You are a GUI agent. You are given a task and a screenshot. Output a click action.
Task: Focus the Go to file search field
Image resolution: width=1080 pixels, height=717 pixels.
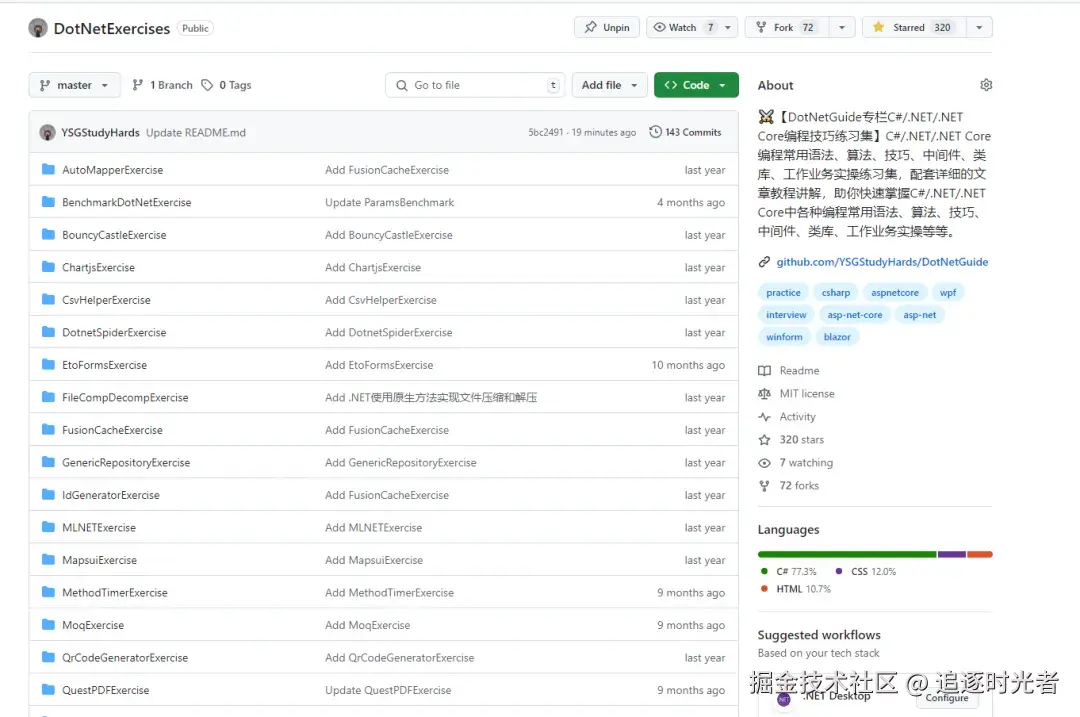(x=475, y=85)
